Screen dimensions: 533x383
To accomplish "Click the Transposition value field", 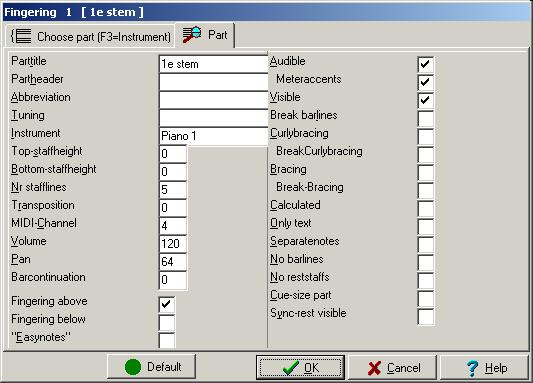I will (173, 208).
